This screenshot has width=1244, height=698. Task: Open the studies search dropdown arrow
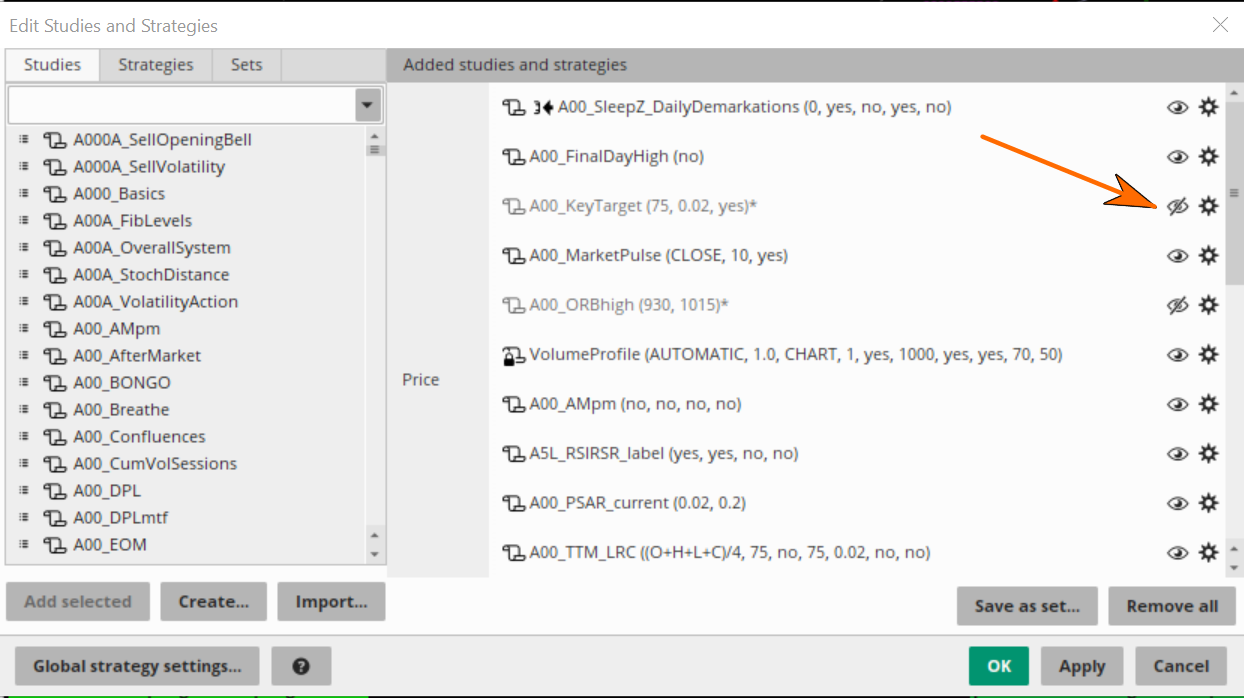tap(368, 105)
